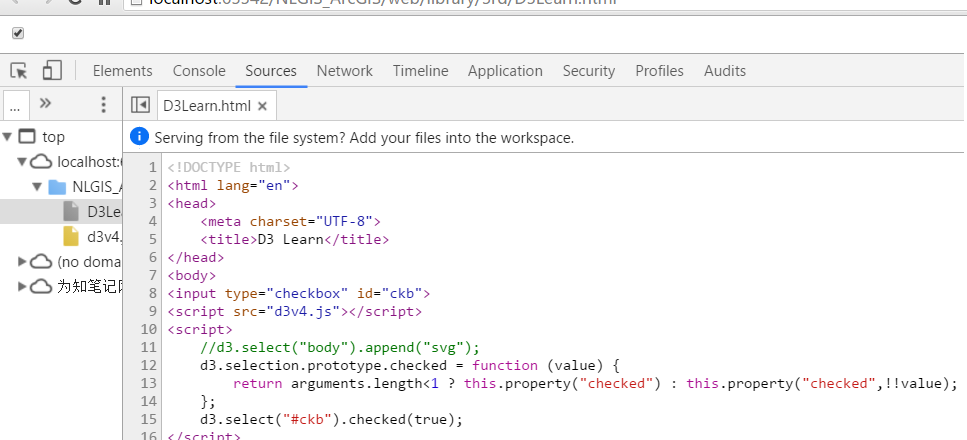967x440 pixels.
Task: Expand the (no domain) node
Action: (23, 262)
